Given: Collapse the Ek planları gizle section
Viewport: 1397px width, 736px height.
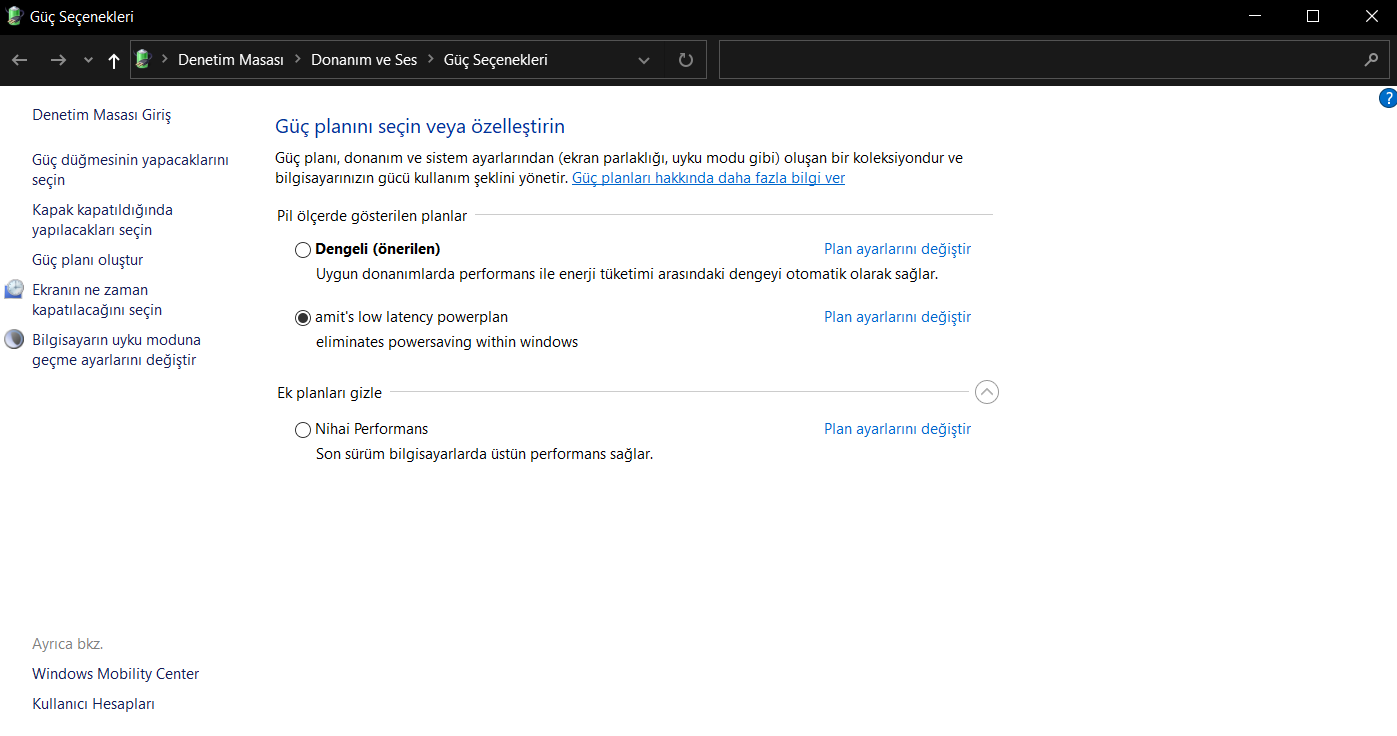Looking at the screenshot, I should click(x=986, y=392).
